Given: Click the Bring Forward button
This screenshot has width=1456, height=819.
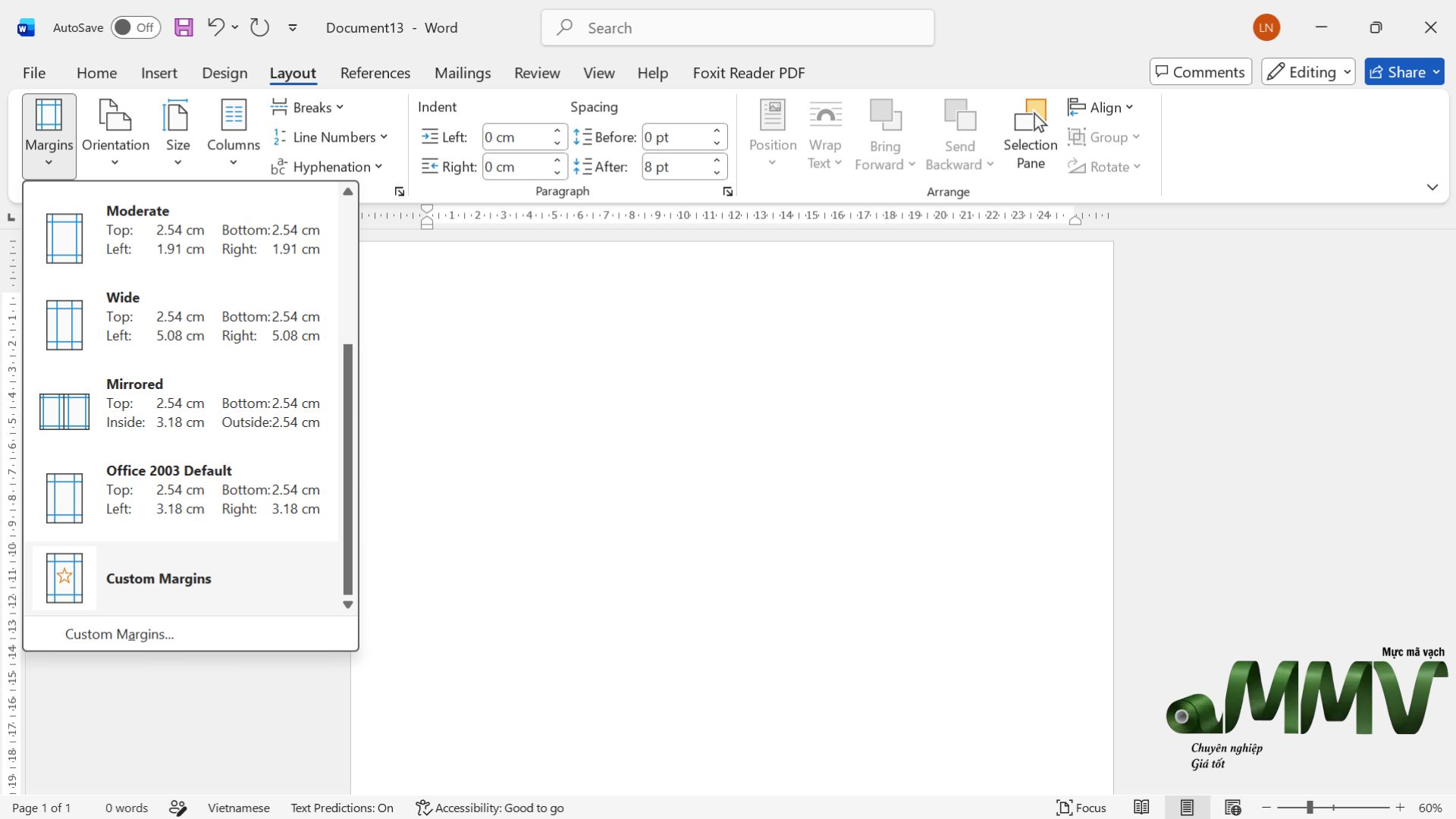Looking at the screenshot, I should [885, 134].
